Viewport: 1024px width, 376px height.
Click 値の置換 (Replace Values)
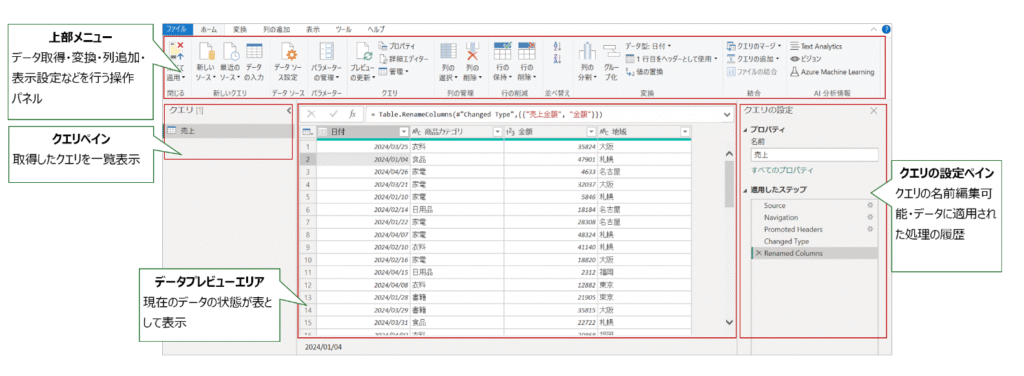tap(646, 71)
